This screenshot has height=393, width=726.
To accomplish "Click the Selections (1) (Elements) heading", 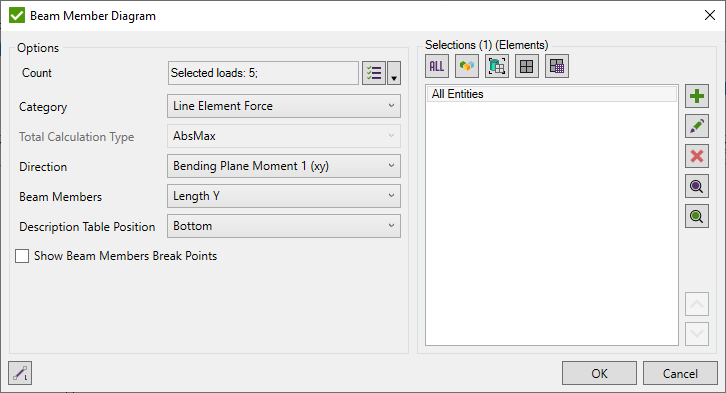I will pos(487,45).
